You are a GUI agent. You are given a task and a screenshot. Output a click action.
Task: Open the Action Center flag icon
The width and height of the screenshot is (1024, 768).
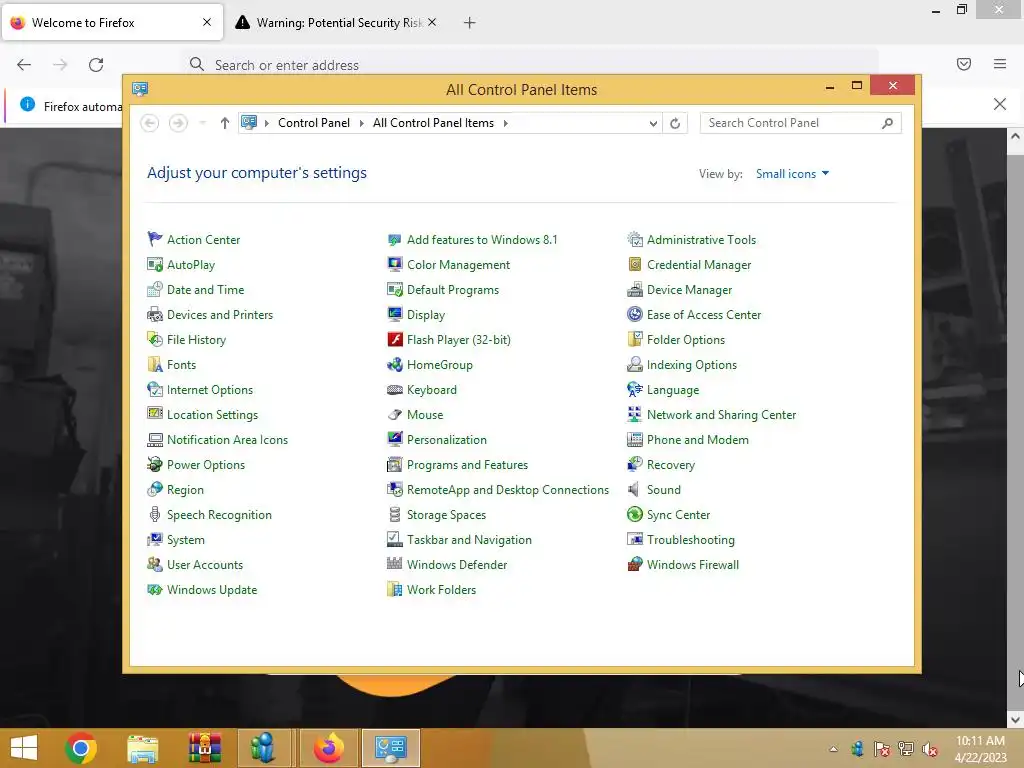pos(155,239)
